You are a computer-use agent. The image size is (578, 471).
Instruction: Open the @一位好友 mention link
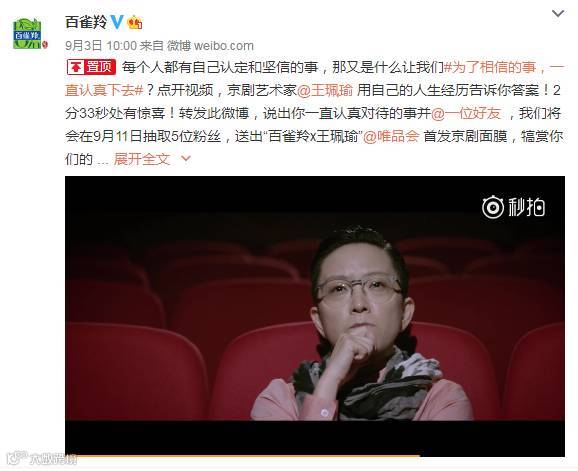pyautogui.click(x=466, y=113)
